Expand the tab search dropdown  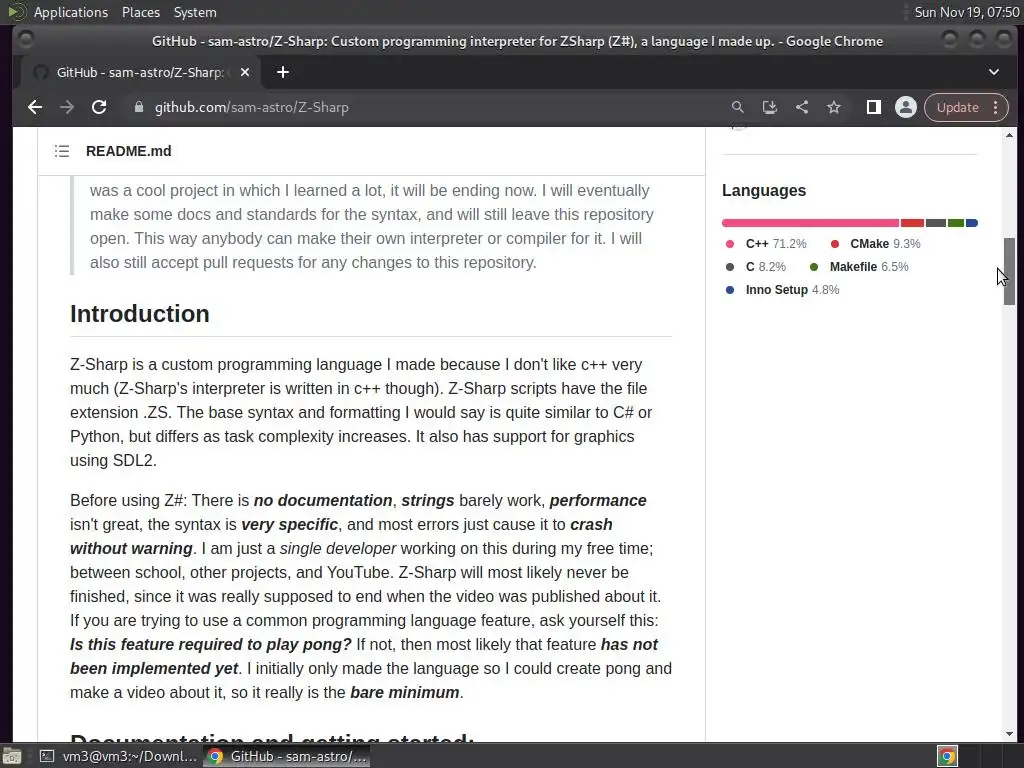pyautogui.click(x=993, y=72)
